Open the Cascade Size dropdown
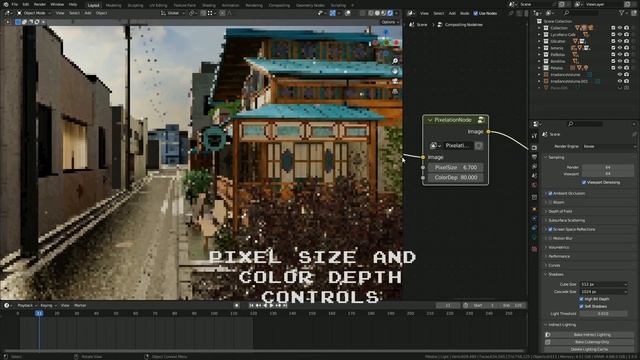The width and height of the screenshot is (640, 360). 604,291
